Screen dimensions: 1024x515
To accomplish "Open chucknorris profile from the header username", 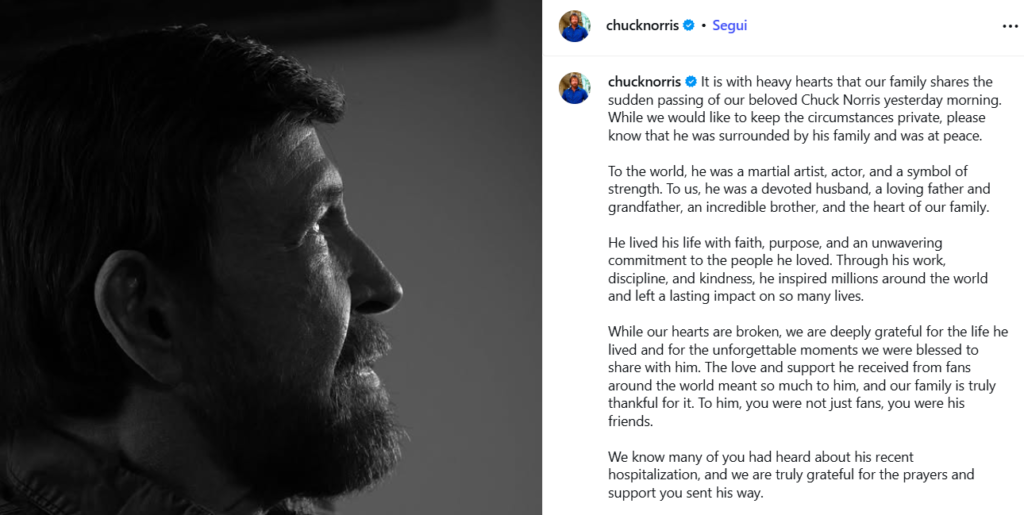I will coord(642,26).
